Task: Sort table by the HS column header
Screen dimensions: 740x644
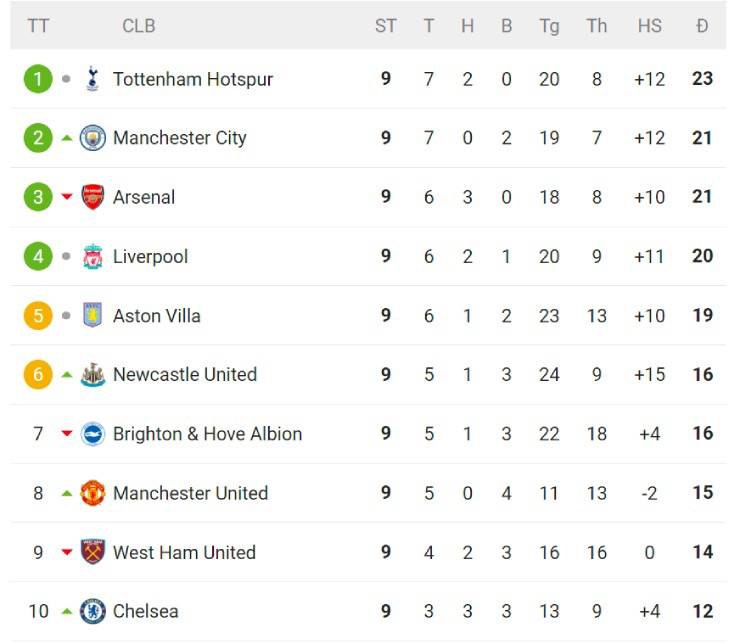Action: (650, 26)
